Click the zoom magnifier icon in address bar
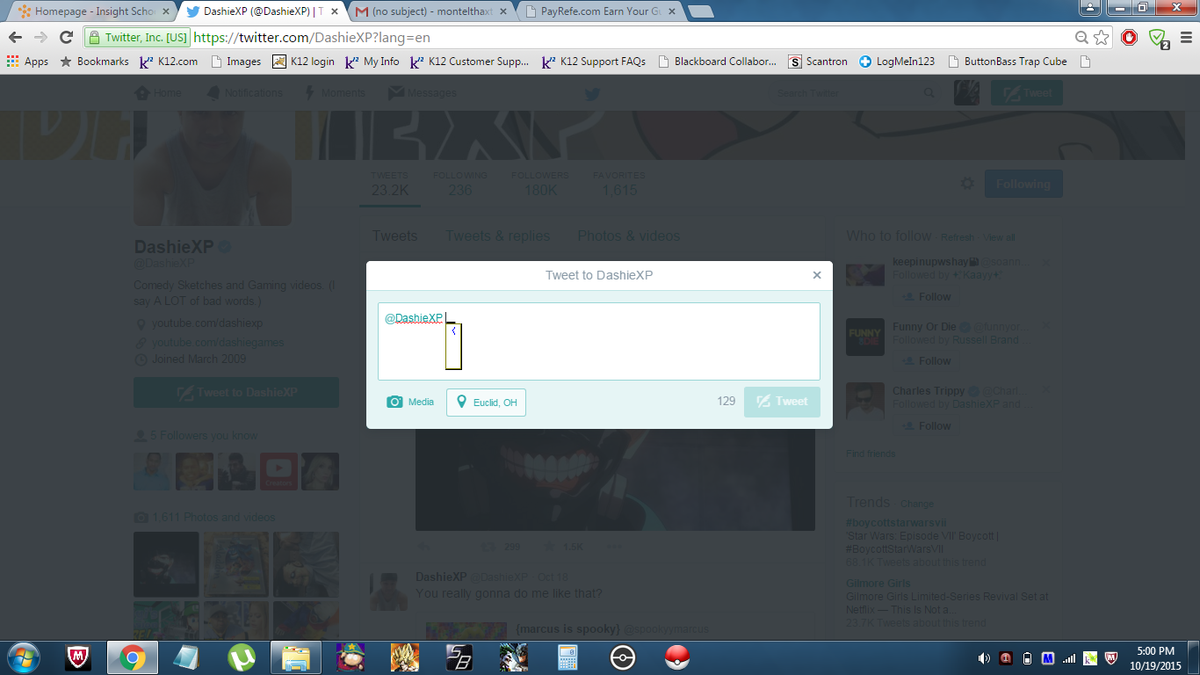The width and height of the screenshot is (1200, 675). pos(1083,37)
